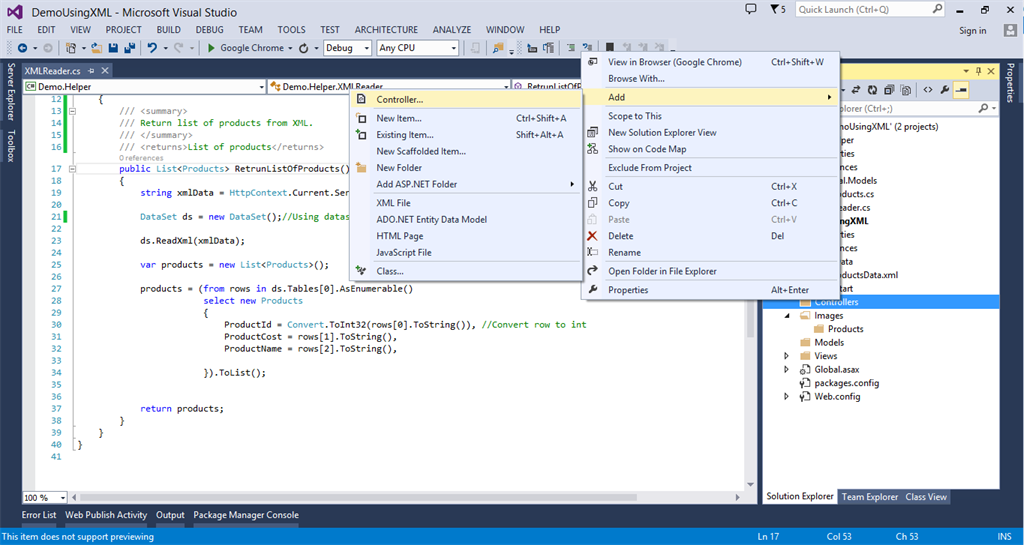Select Controller... from the Add submenu
The image size is (1024, 545).
[x=399, y=99]
